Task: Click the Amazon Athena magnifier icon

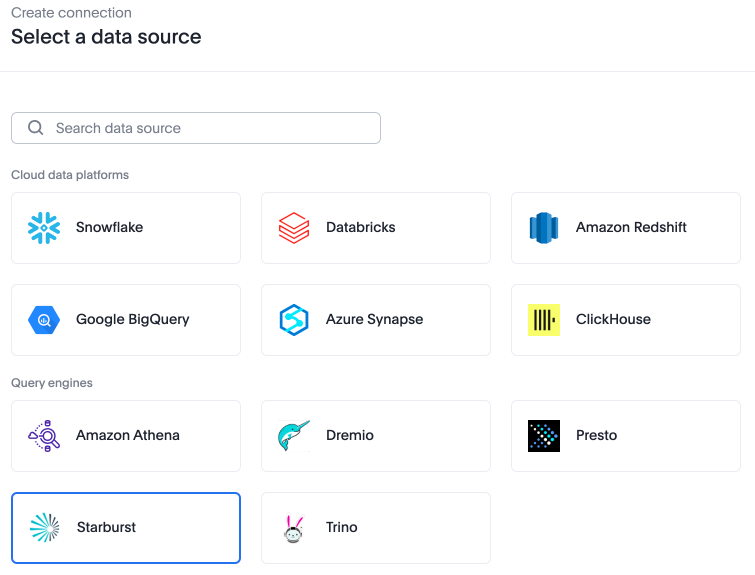Action: 44,436
